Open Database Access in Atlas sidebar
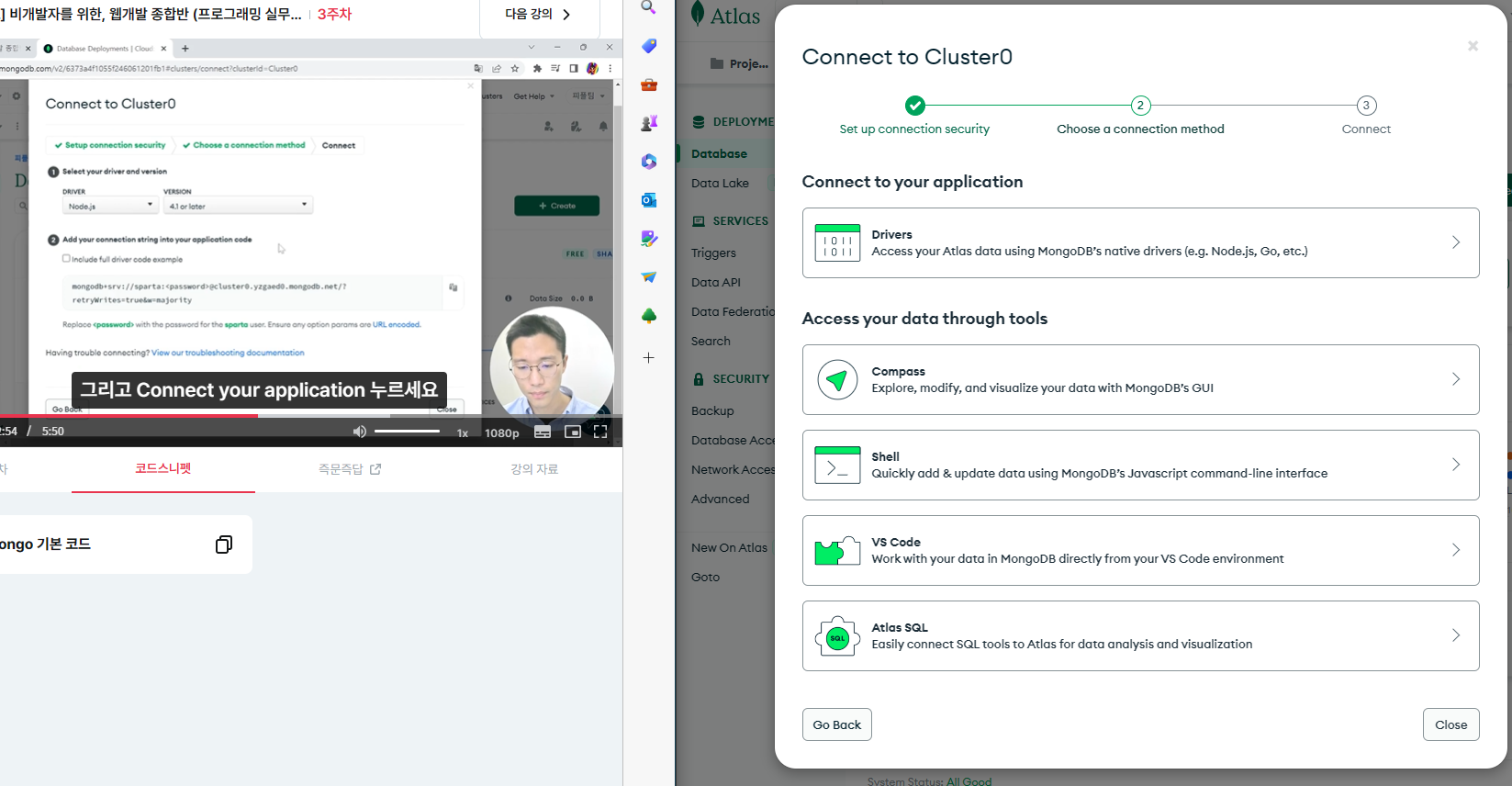1512x786 pixels. click(x=733, y=441)
